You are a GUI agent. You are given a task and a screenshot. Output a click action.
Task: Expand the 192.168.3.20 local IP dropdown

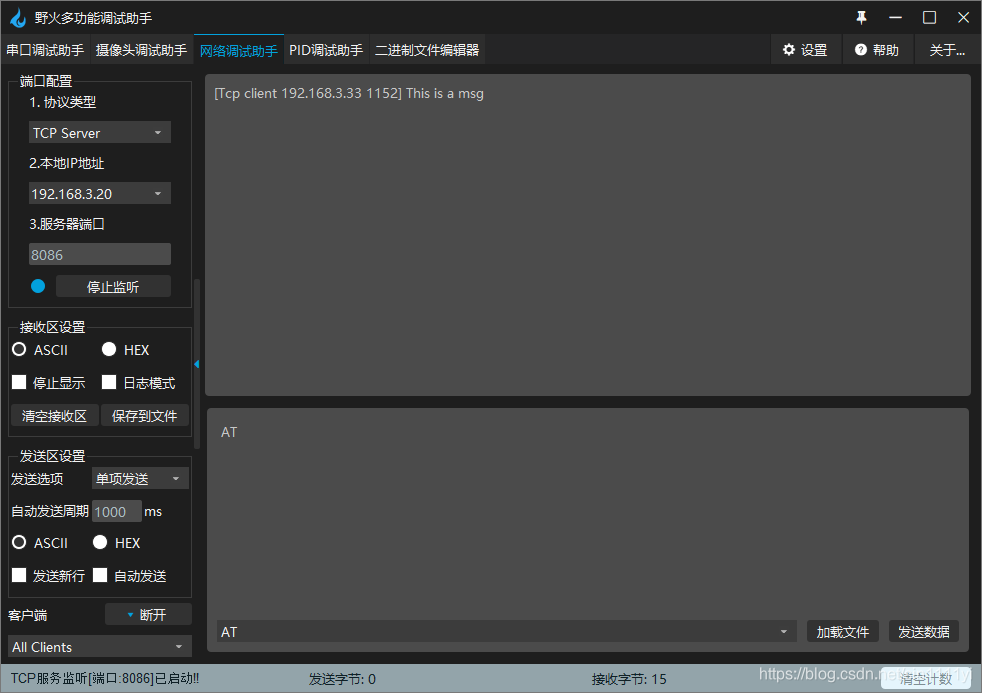click(100, 193)
